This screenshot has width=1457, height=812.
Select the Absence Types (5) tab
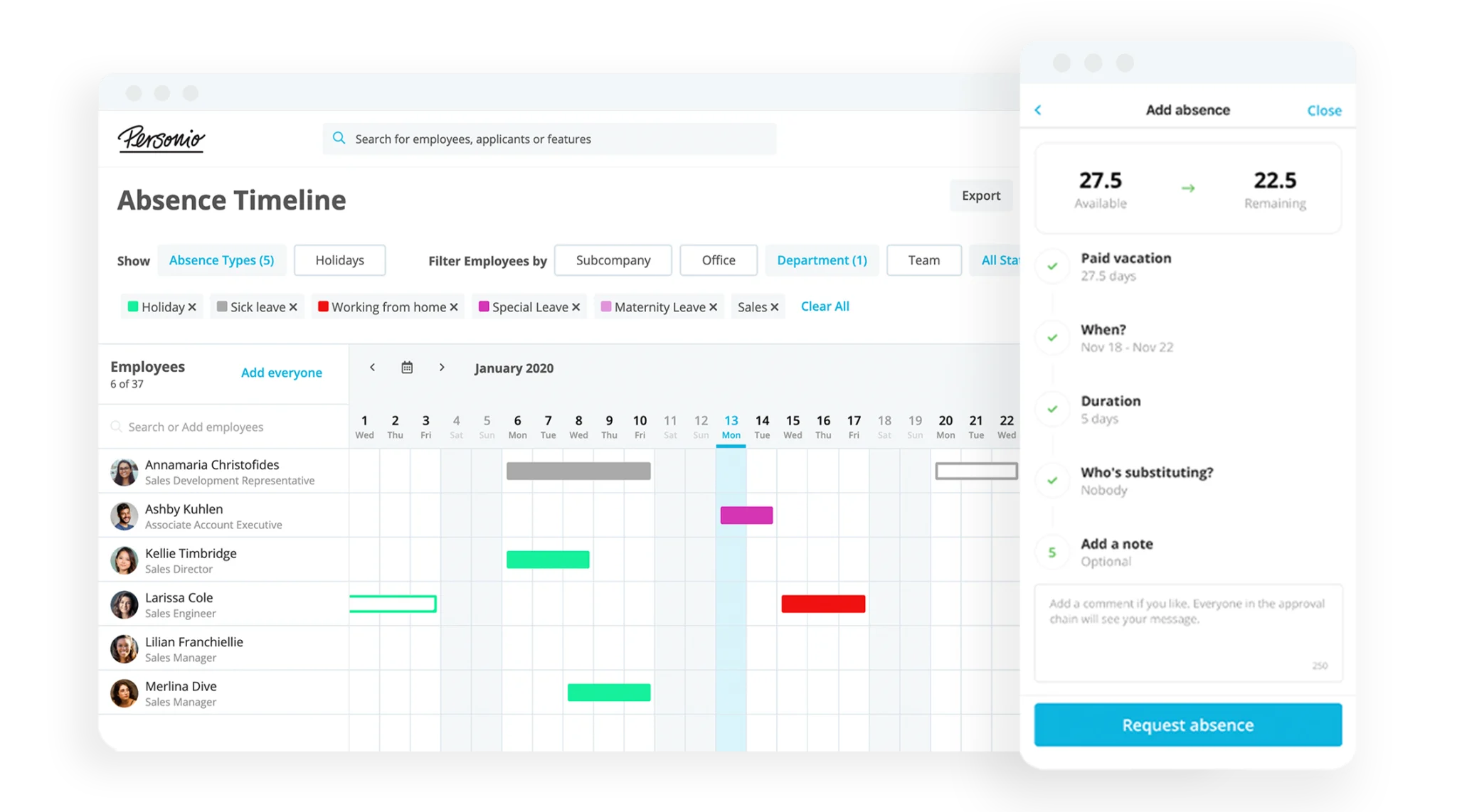point(221,260)
